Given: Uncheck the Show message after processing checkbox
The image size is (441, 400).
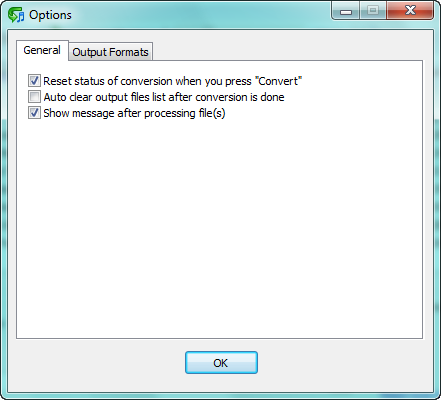Looking at the screenshot, I should (34, 113).
